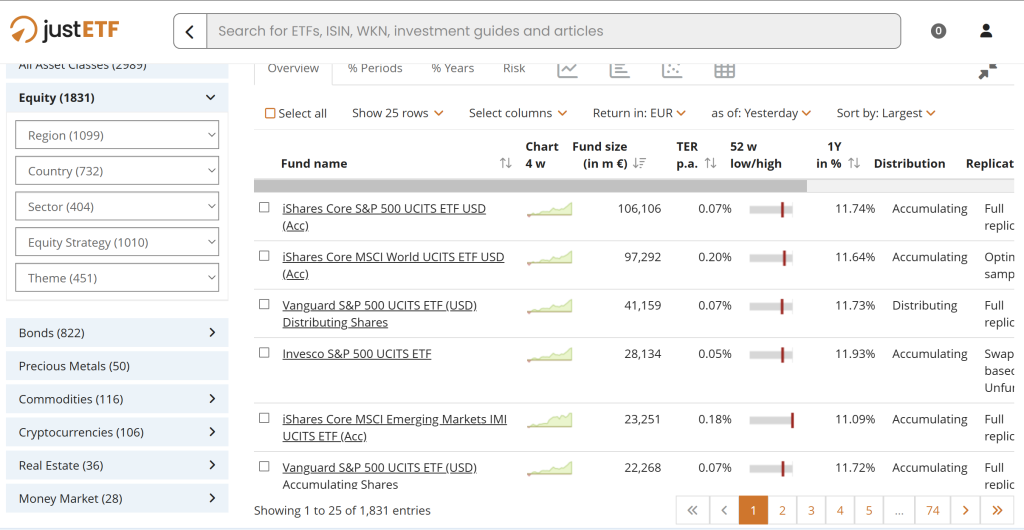The height and width of the screenshot is (530, 1024).
Task: Go to first page double-arrow
Action: pyautogui.click(x=693, y=510)
